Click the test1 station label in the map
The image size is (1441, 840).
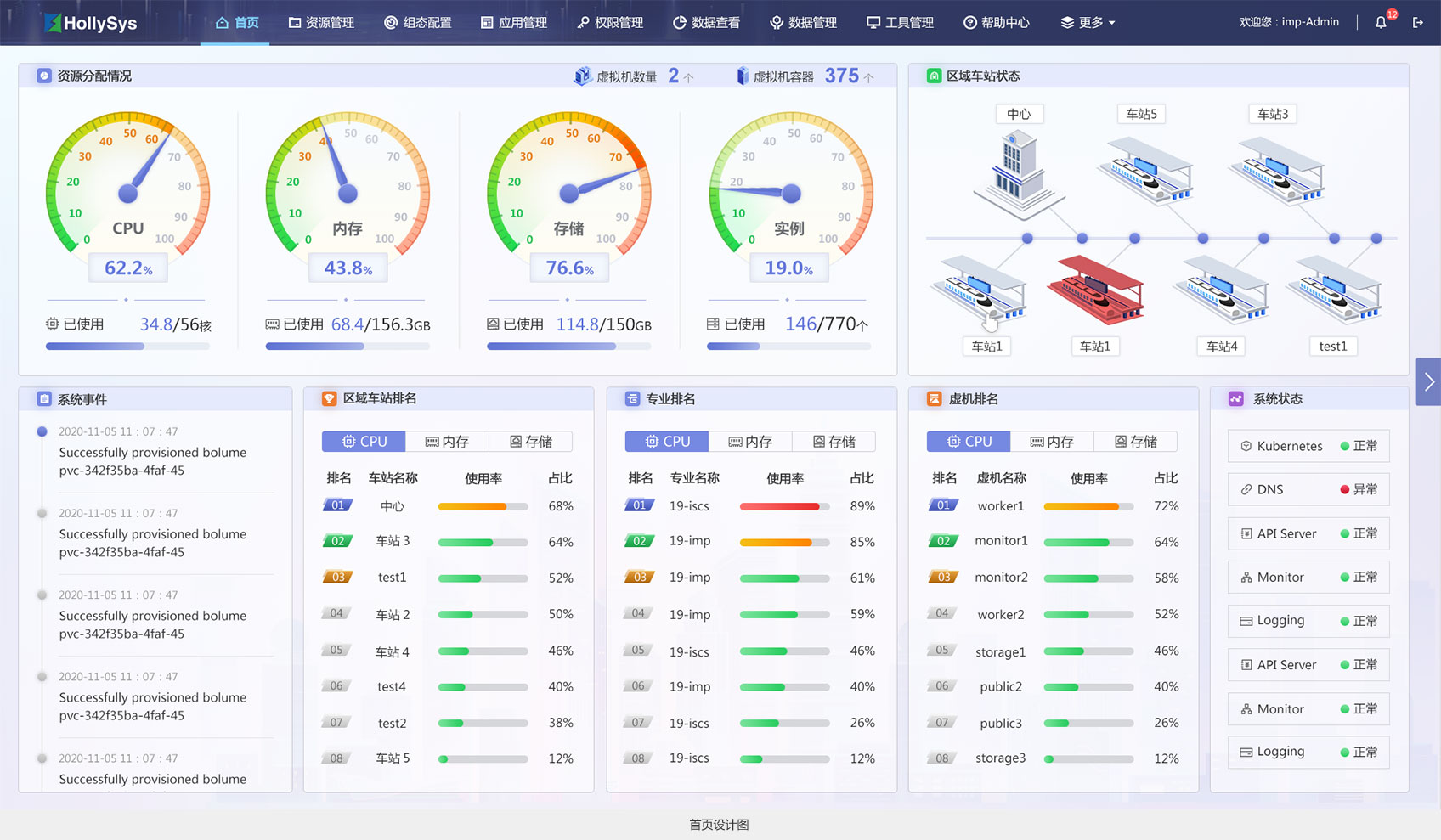click(1333, 347)
